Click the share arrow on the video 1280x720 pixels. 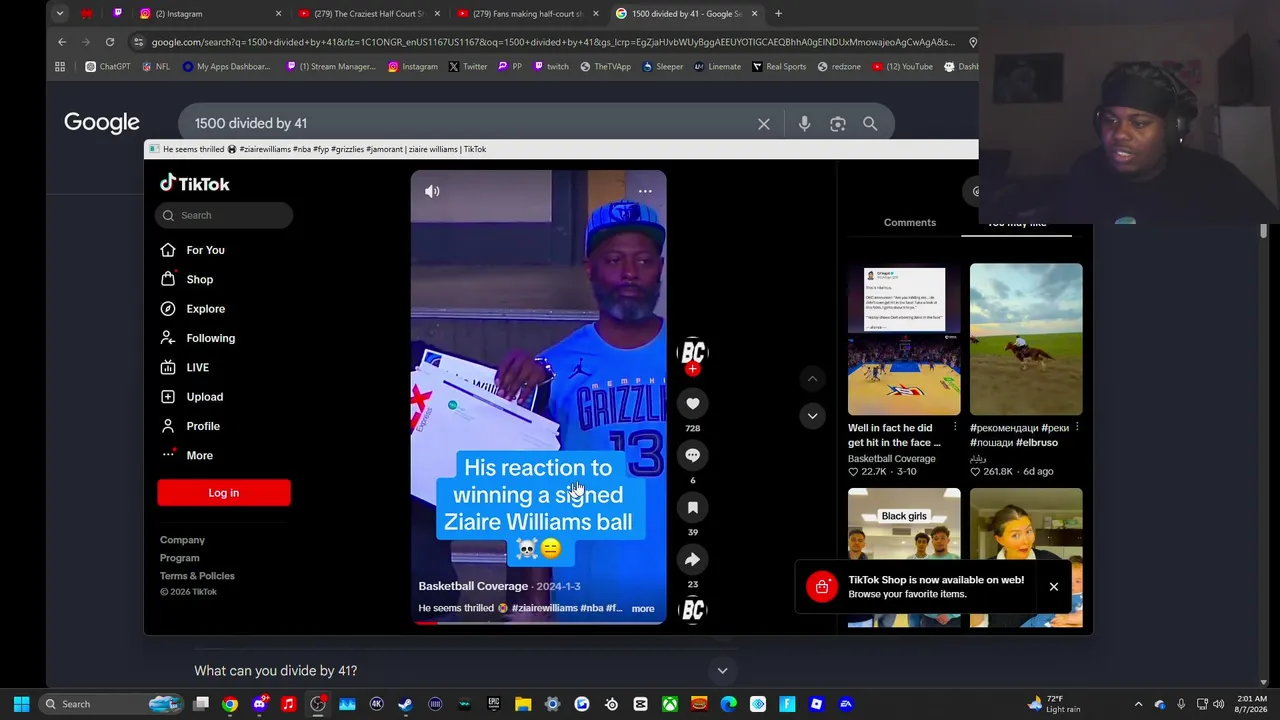click(692, 559)
